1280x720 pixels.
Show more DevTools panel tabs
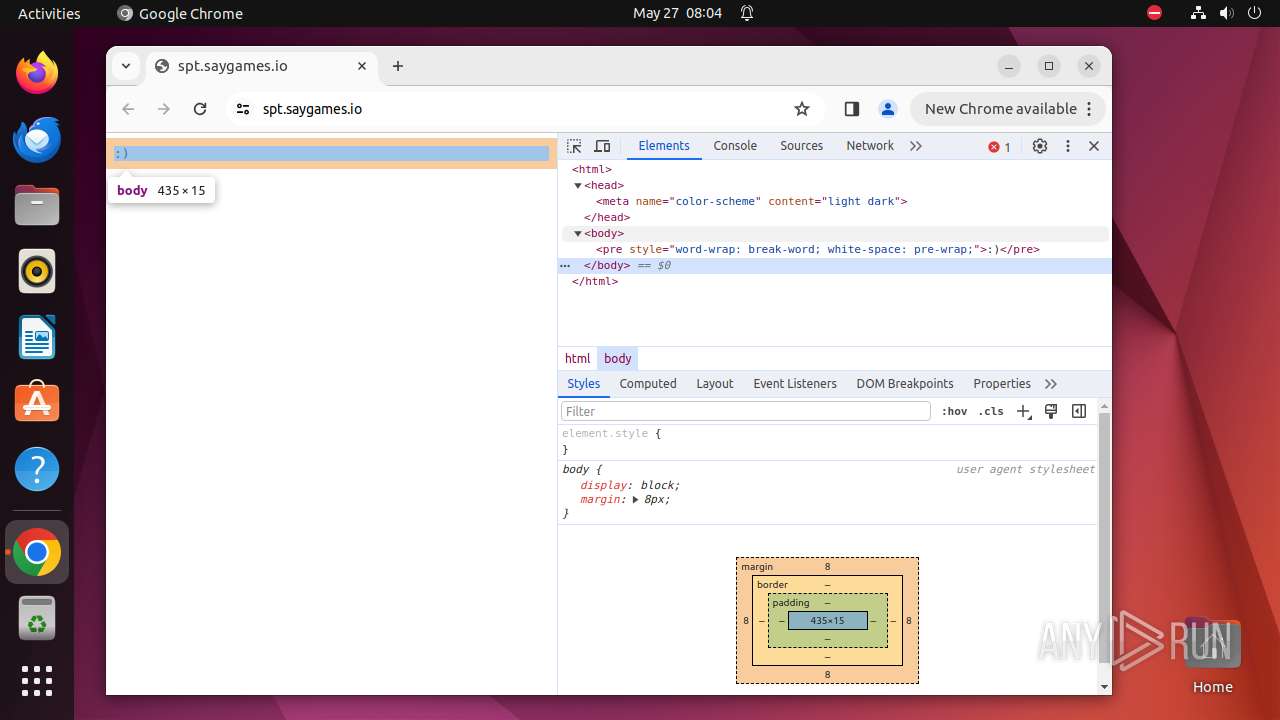pos(916,146)
